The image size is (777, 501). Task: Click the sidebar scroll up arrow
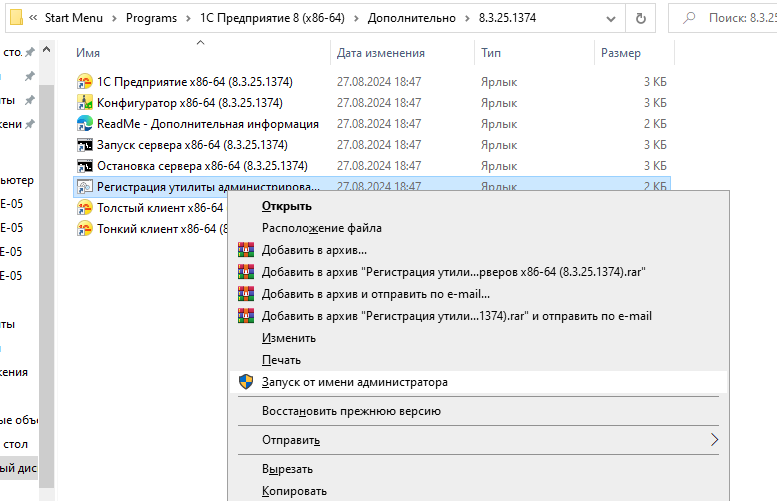coord(46,50)
